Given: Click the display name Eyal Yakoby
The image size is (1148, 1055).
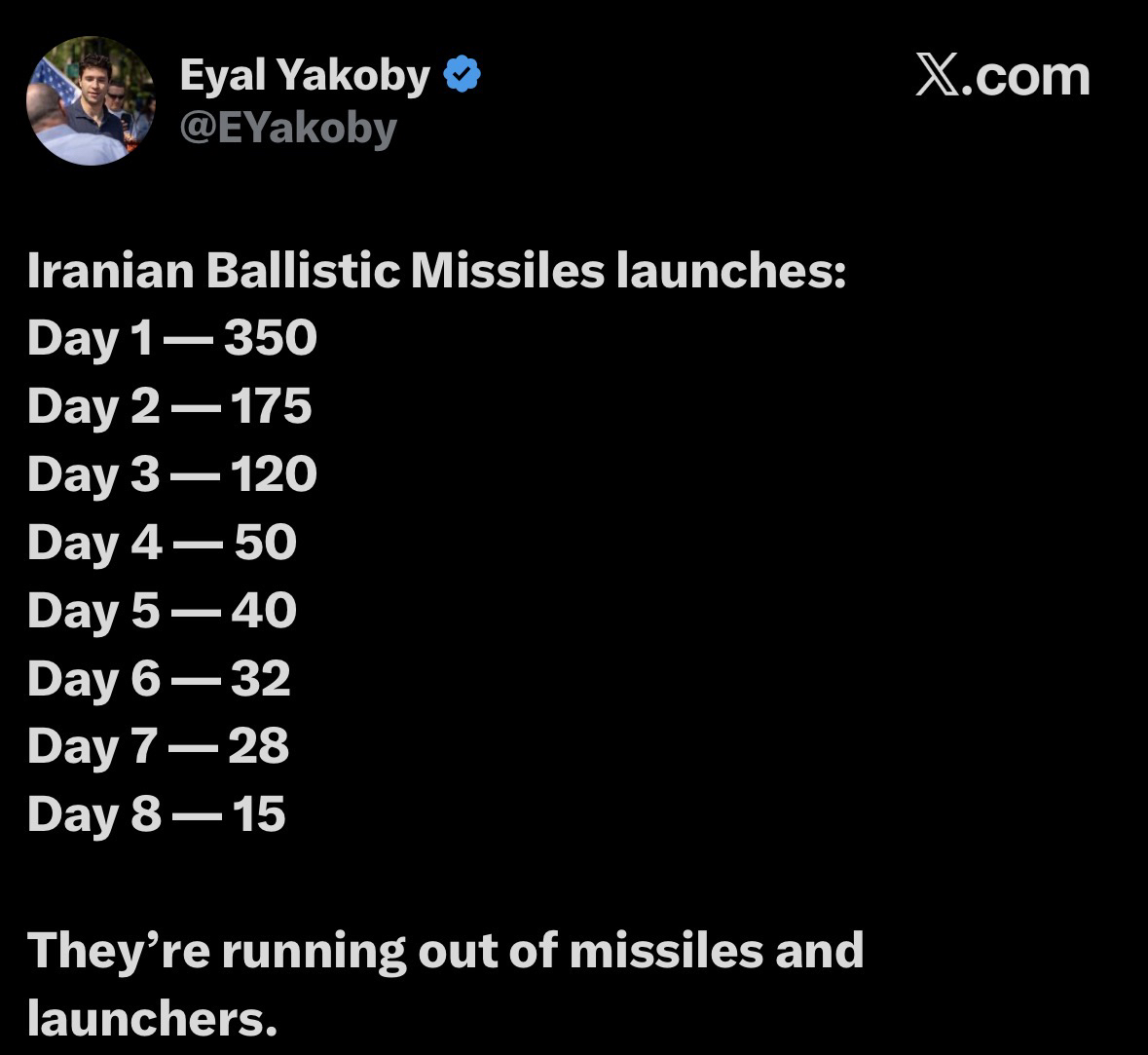Looking at the screenshot, I should tap(304, 75).
